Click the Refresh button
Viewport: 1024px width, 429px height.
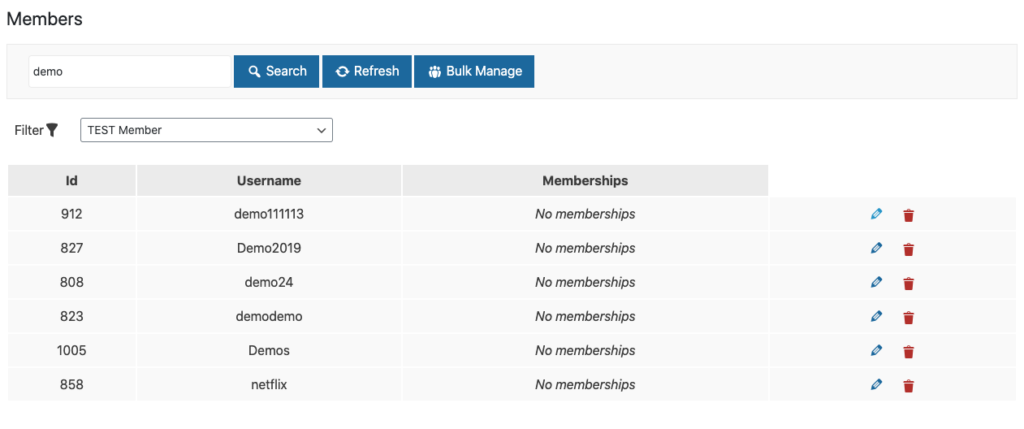click(367, 71)
